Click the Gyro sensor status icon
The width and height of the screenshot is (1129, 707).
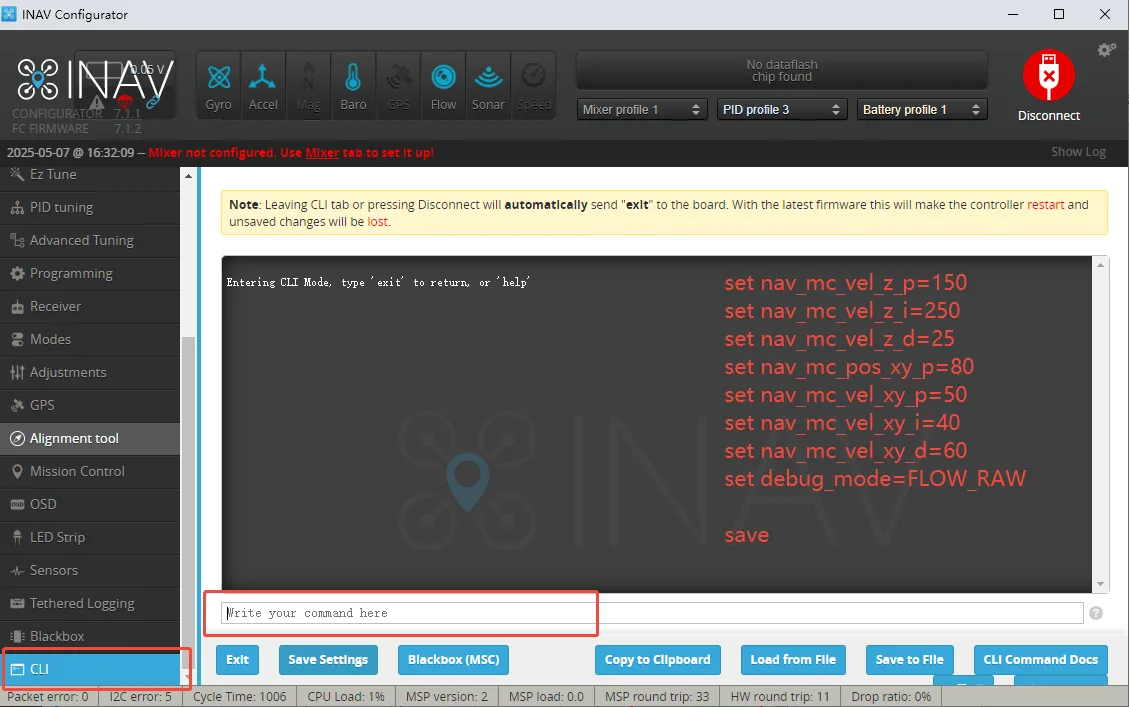click(x=218, y=86)
